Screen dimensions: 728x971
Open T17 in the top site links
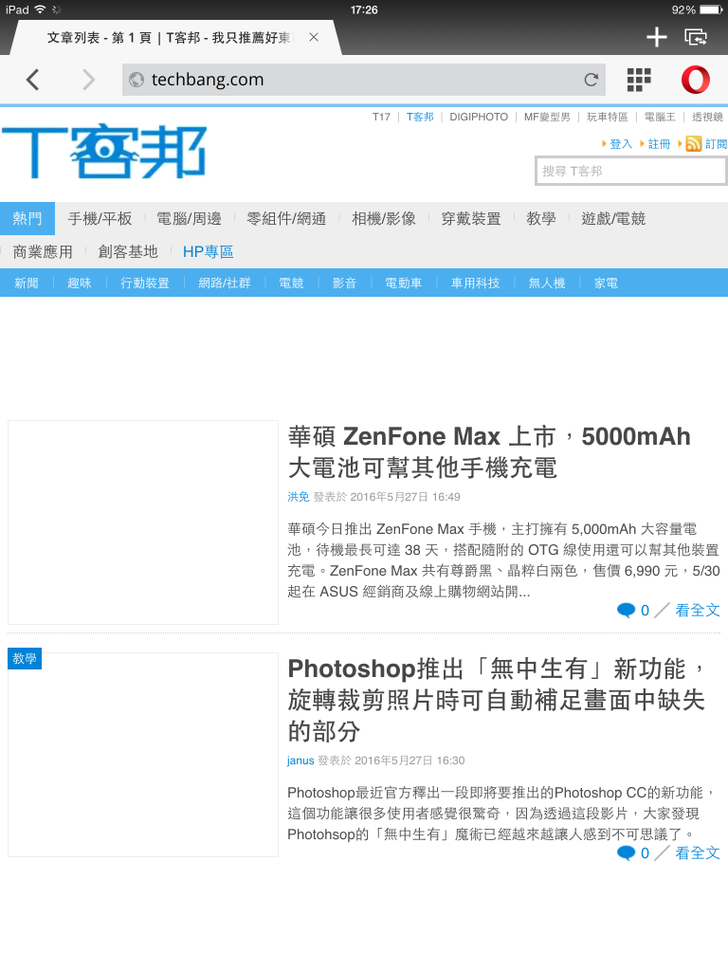(381, 117)
